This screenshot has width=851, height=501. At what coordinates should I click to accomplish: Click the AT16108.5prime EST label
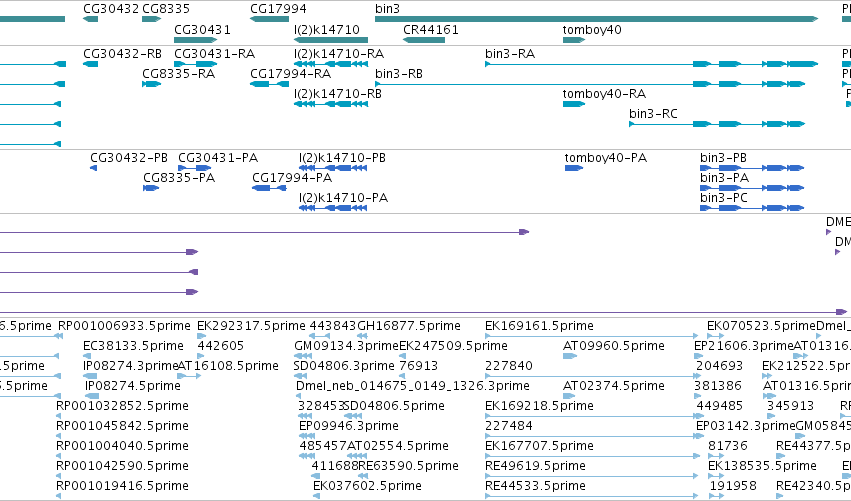tap(228, 366)
